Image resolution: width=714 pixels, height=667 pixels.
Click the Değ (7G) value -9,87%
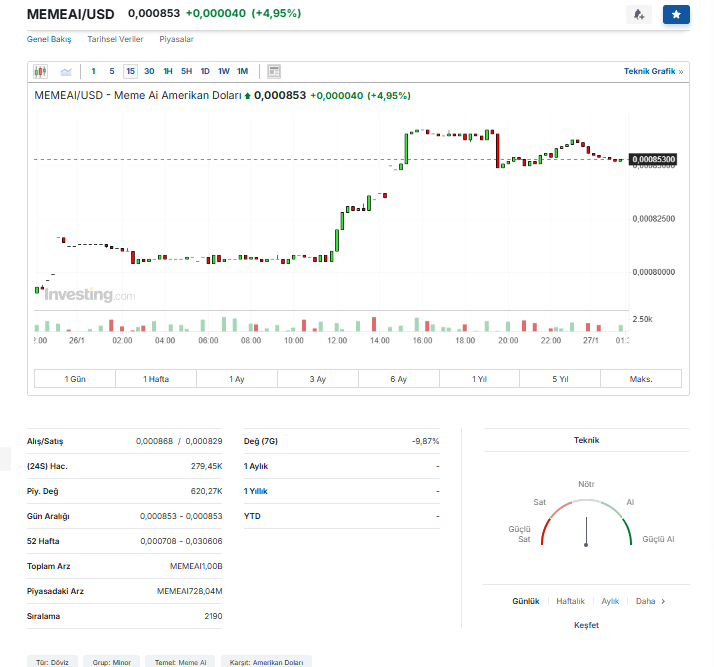(x=426, y=441)
